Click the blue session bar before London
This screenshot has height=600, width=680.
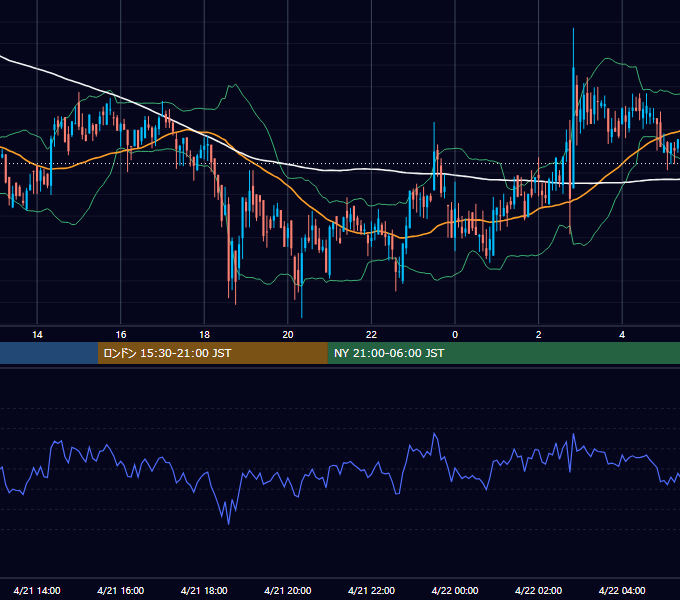point(49,353)
